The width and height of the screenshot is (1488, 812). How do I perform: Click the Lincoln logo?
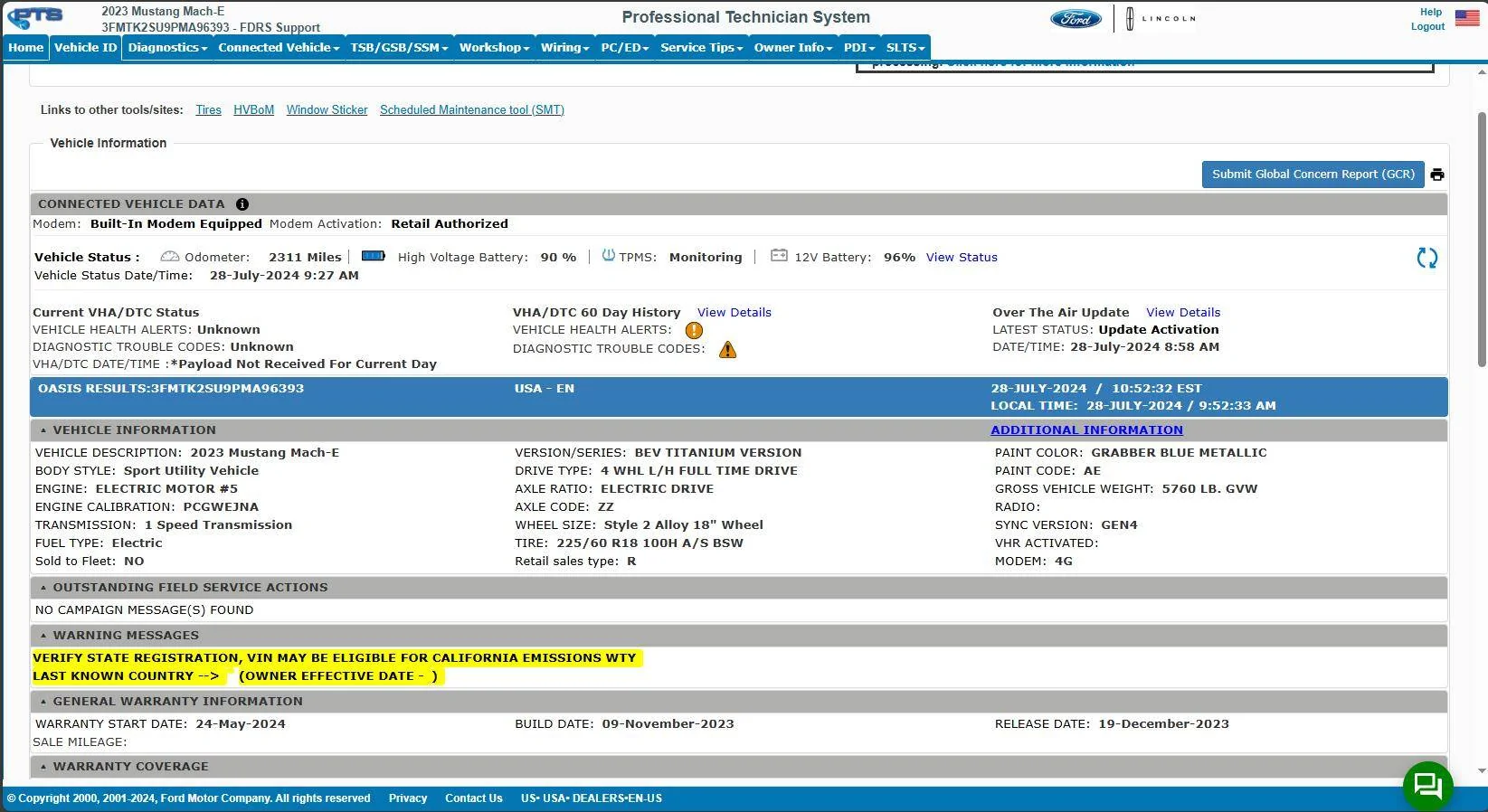[x=1161, y=18]
